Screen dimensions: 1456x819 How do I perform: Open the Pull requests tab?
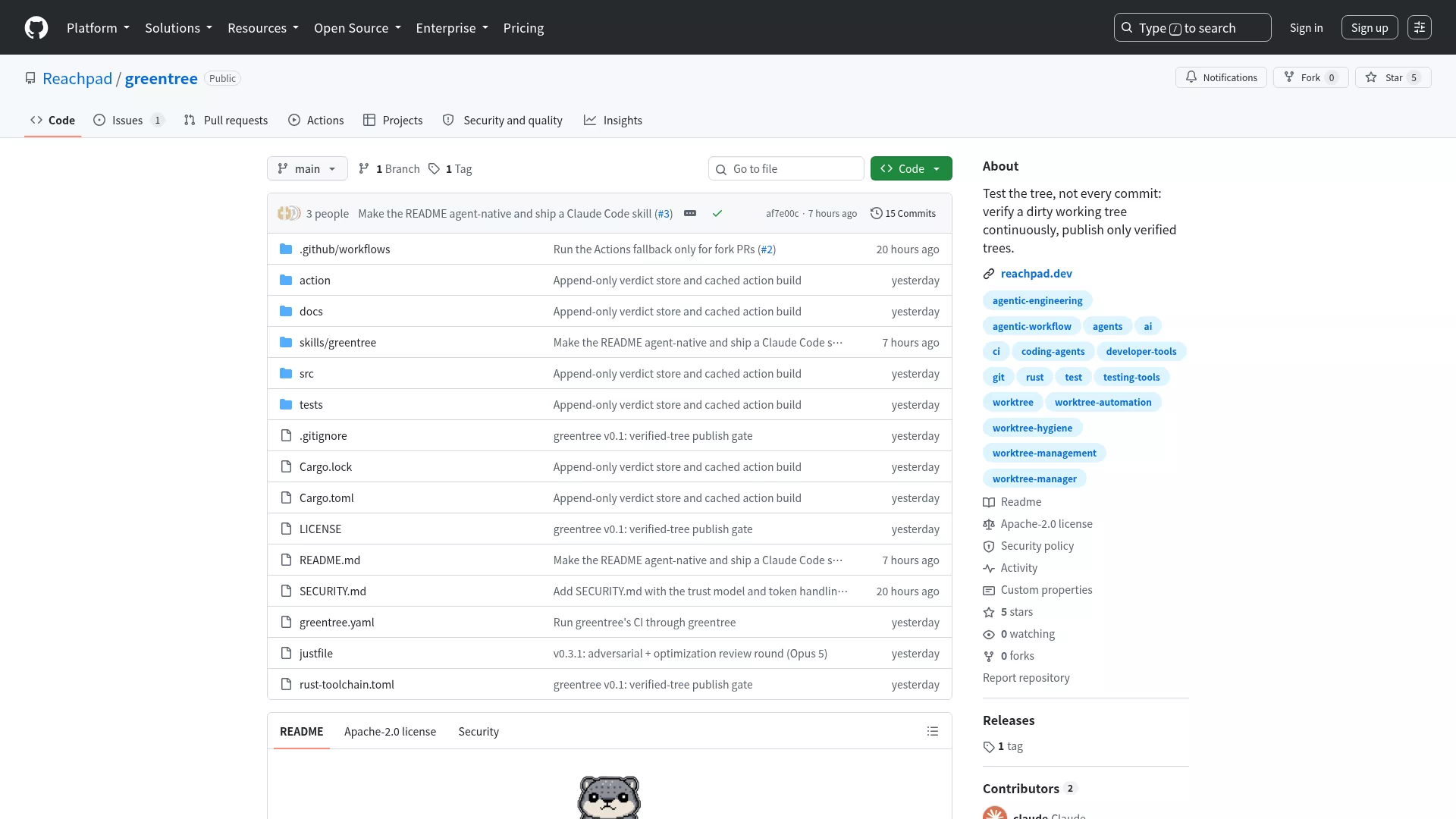[226, 120]
